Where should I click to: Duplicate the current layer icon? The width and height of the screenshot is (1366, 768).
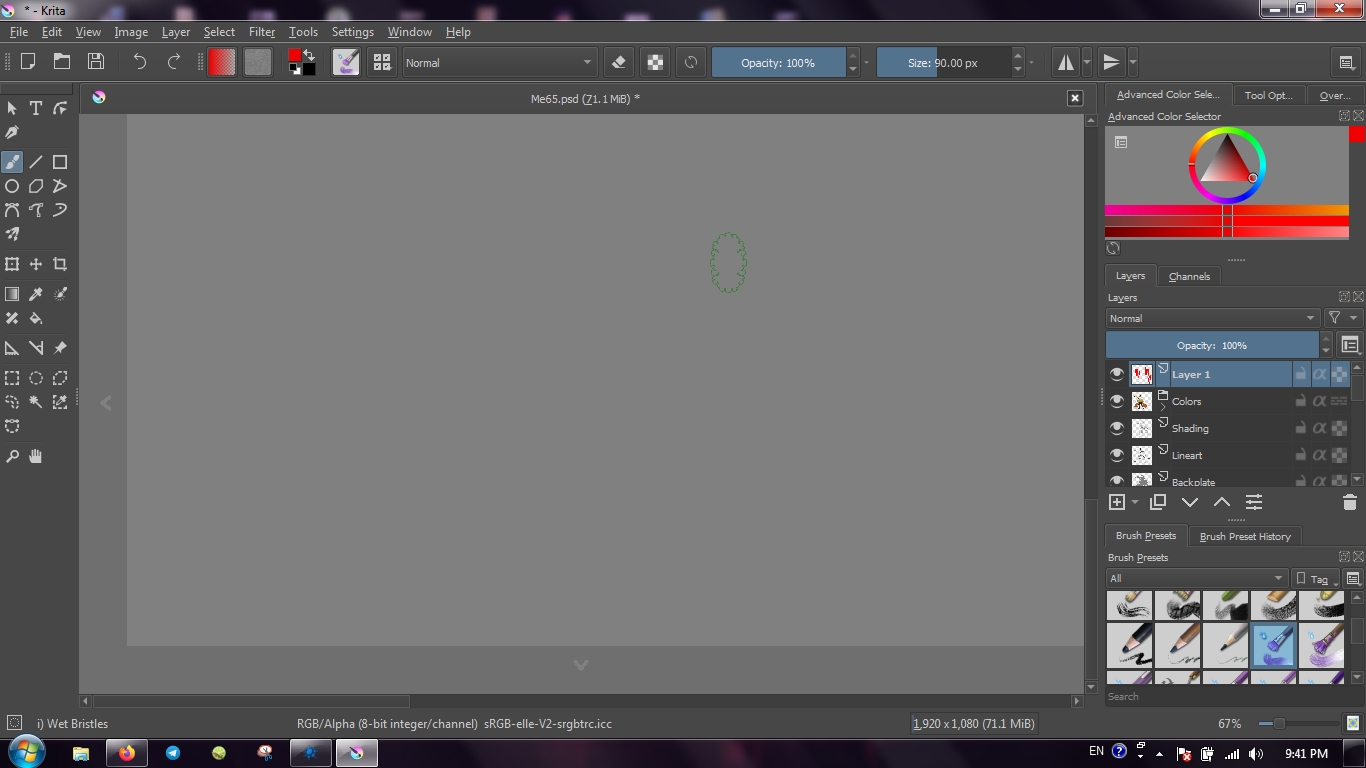click(1158, 502)
